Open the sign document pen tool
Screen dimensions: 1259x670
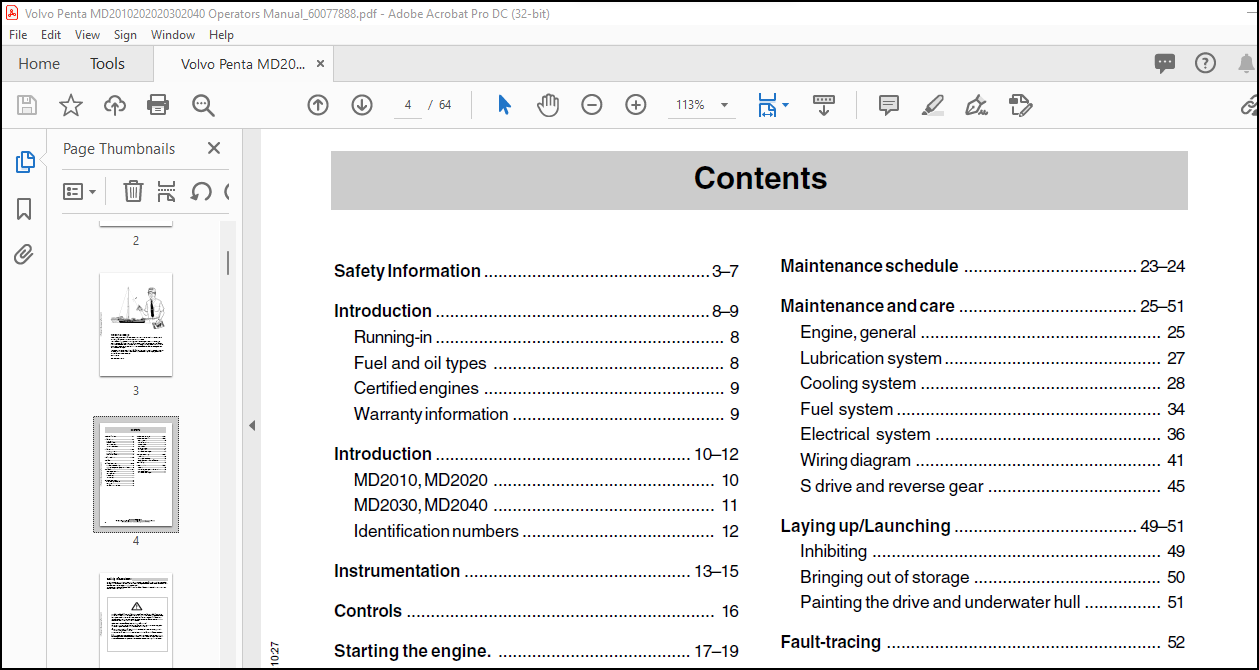coord(977,105)
